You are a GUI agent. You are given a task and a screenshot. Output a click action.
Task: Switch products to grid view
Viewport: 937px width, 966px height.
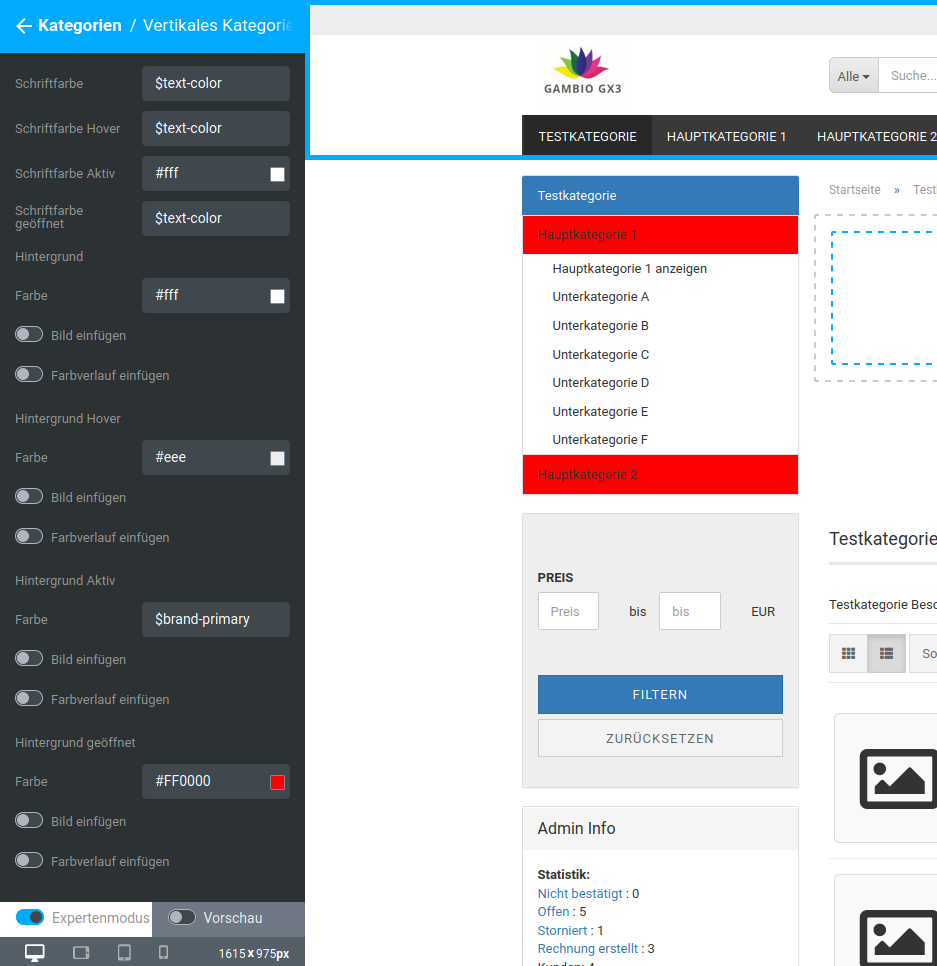848,654
